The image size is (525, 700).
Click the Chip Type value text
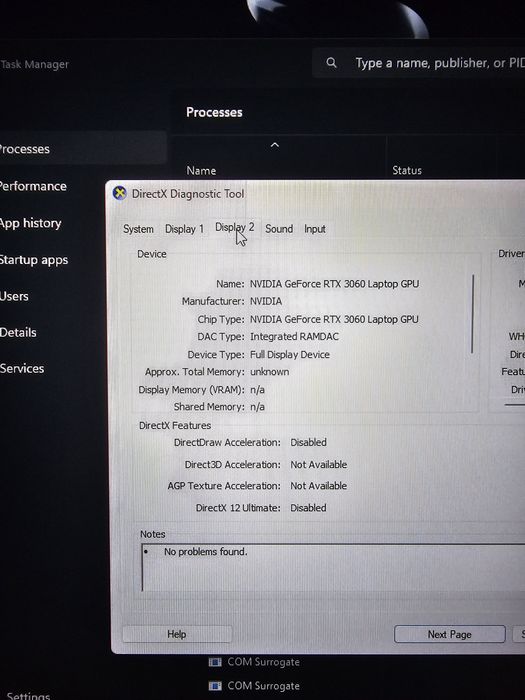coord(334,319)
